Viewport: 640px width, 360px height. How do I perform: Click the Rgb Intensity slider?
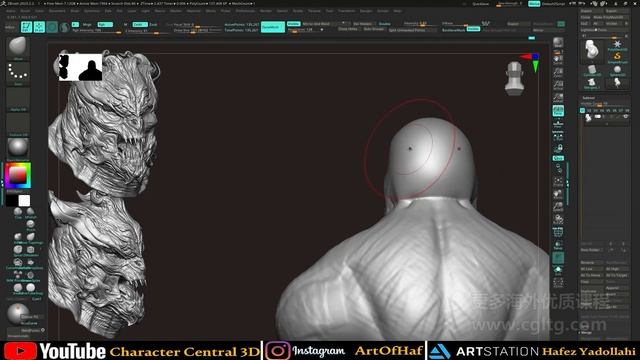click(96, 31)
